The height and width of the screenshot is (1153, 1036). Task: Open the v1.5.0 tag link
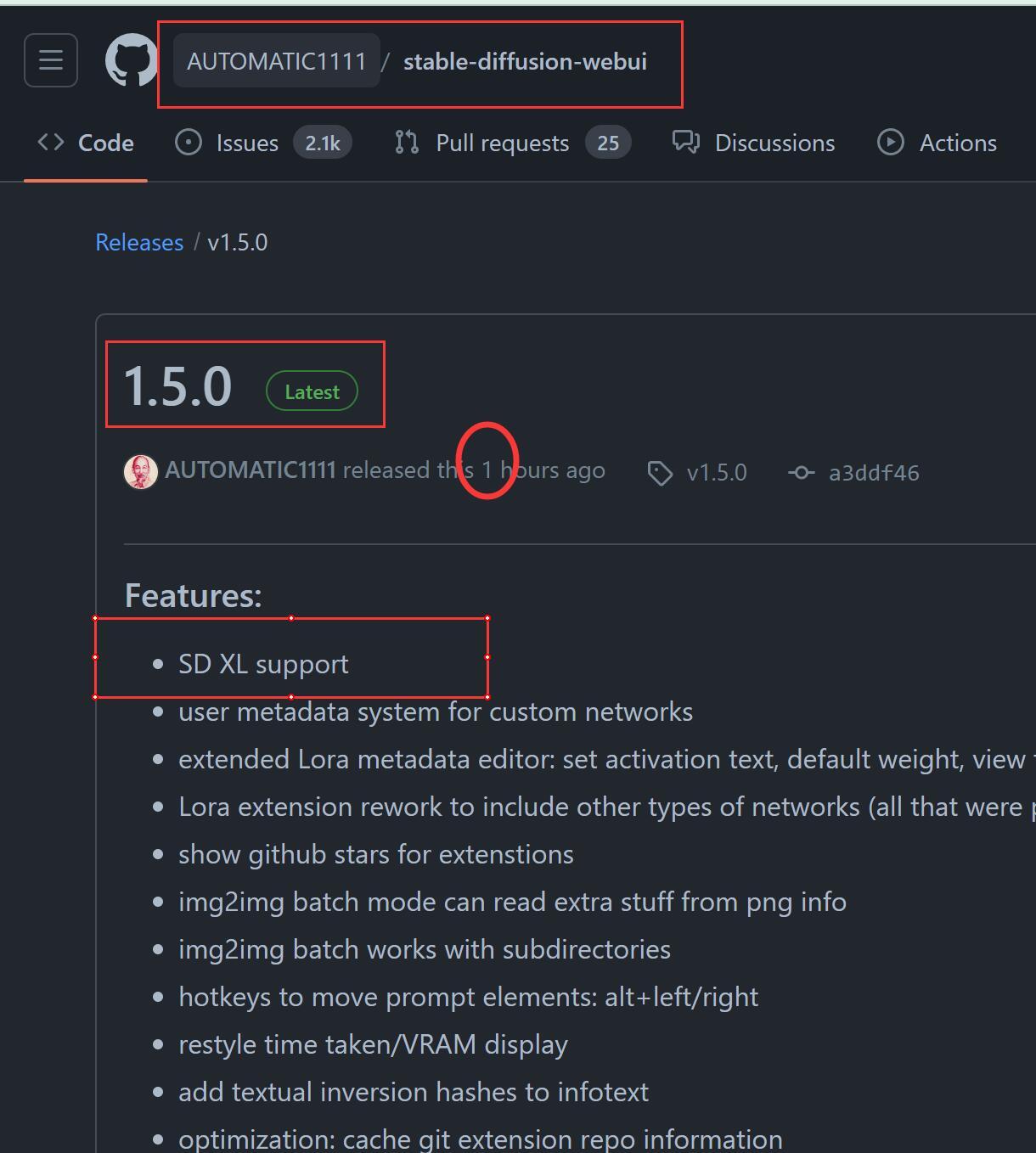coord(717,472)
